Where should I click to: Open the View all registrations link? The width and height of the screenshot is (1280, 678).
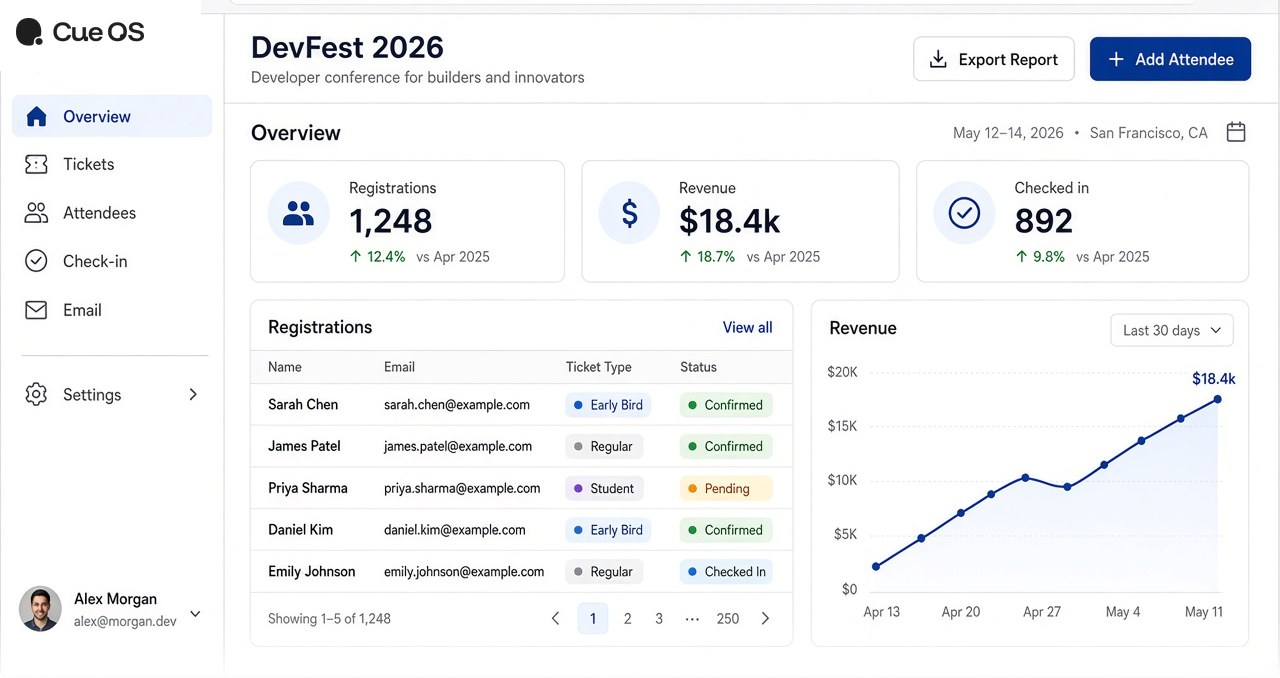pos(747,327)
